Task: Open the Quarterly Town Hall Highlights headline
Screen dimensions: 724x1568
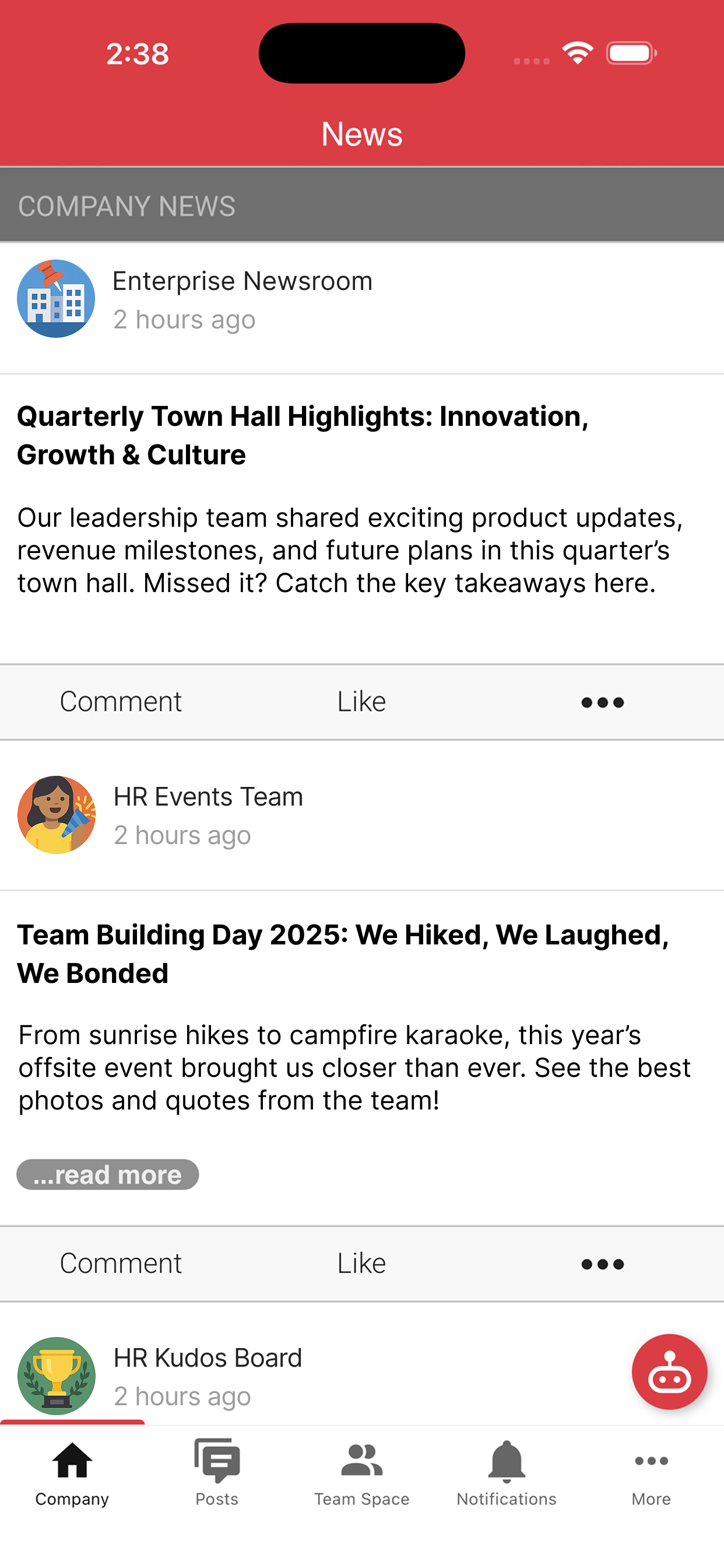Action: [303, 435]
